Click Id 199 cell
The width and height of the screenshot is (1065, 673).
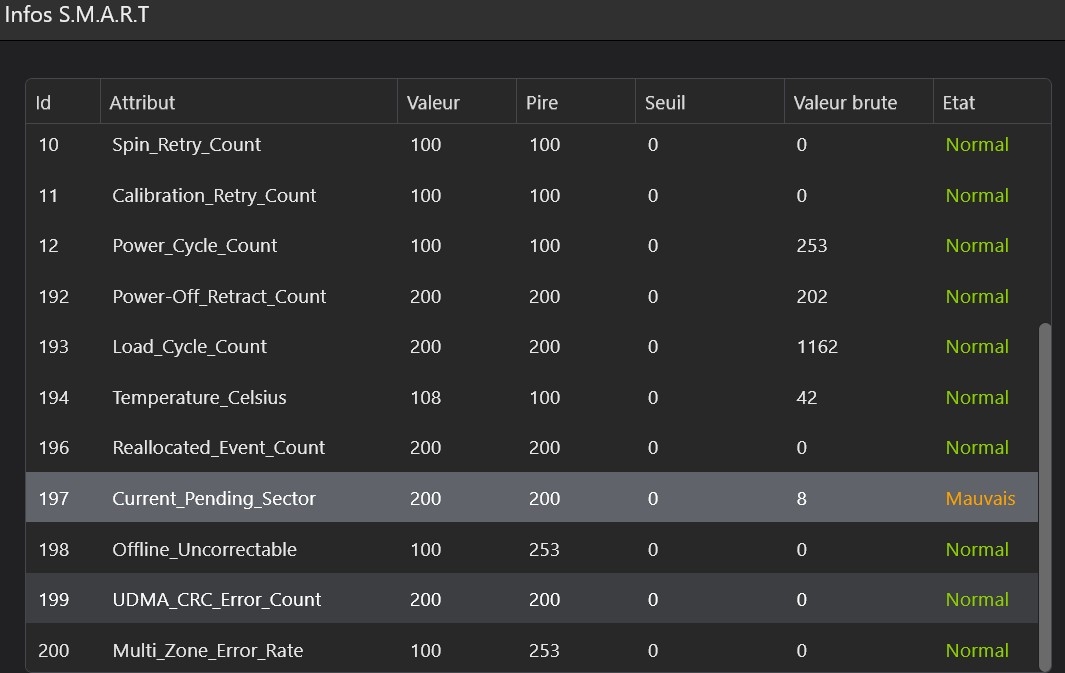(54, 600)
